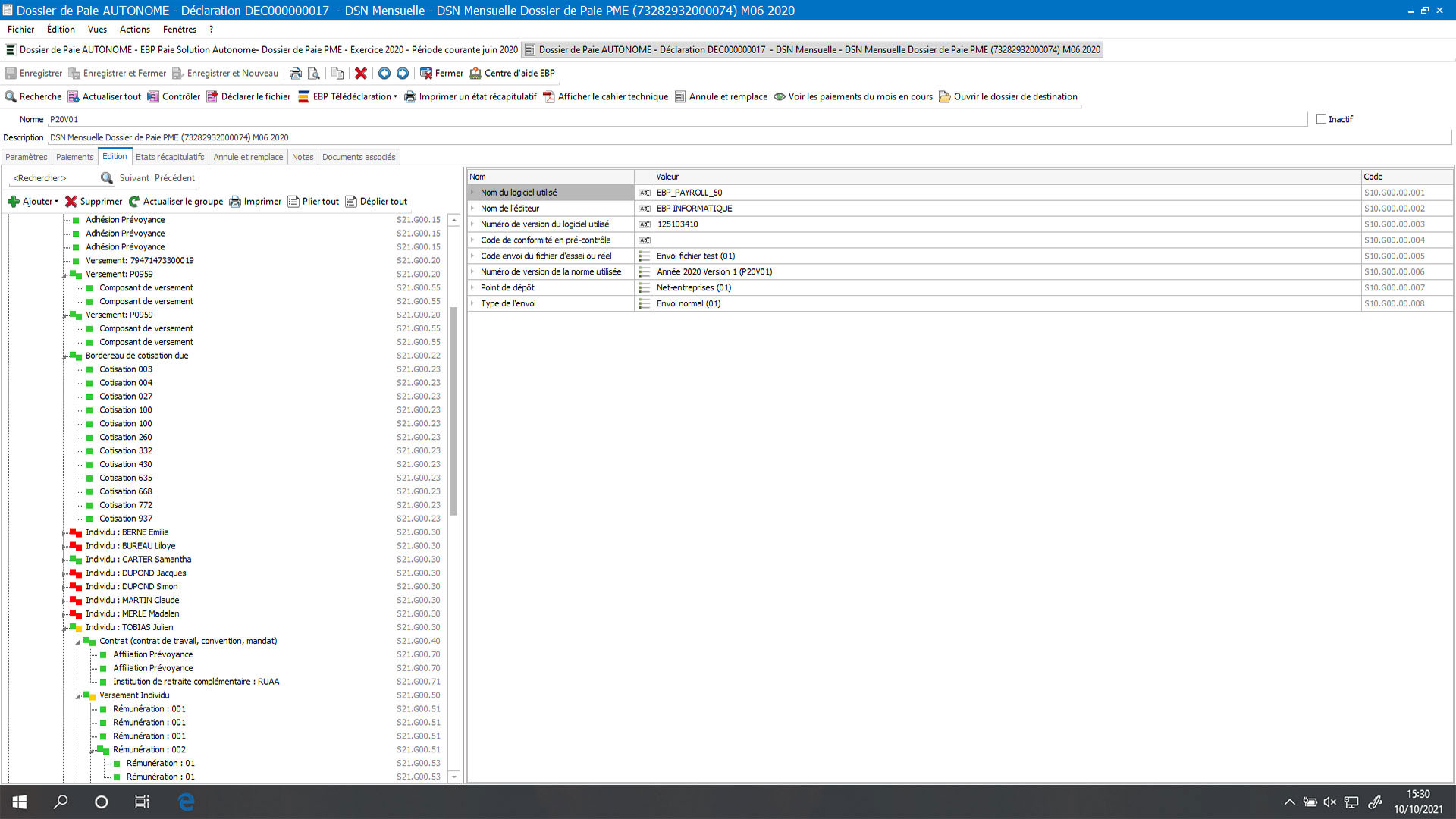Switch to the Paiements tab
The image size is (1456, 819).
pos(74,157)
